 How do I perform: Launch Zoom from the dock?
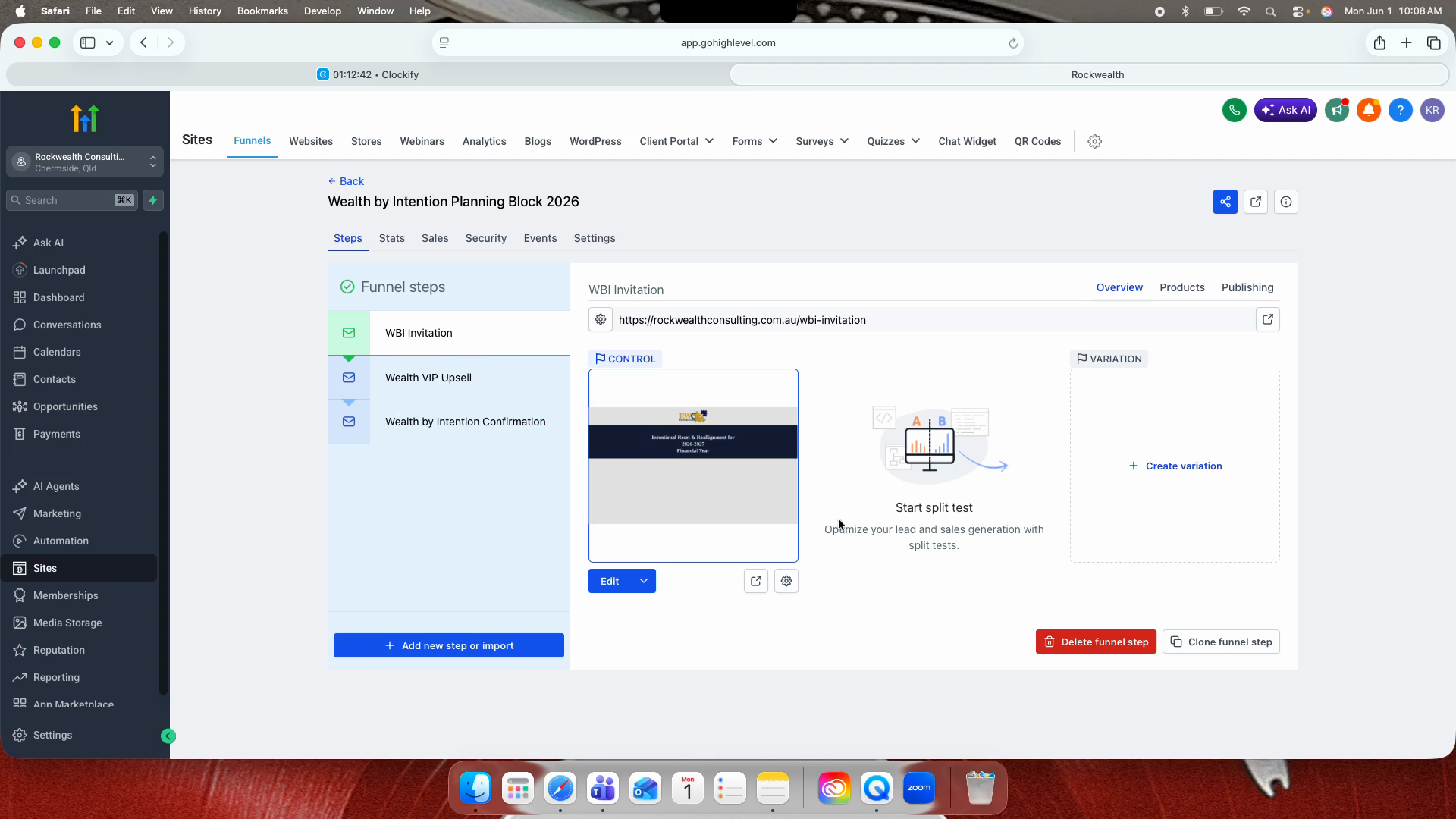coord(919,789)
